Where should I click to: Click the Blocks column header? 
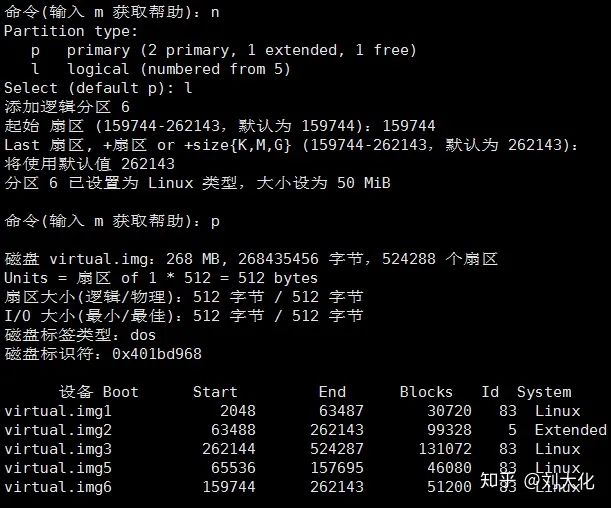(426, 392)
